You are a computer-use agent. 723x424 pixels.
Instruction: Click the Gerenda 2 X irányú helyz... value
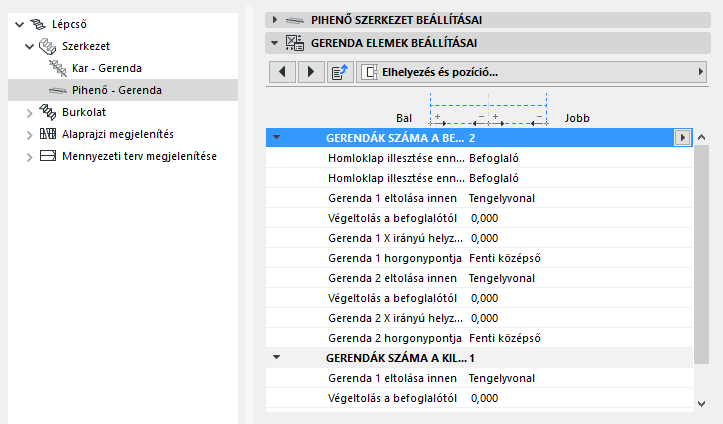(484, 318)
